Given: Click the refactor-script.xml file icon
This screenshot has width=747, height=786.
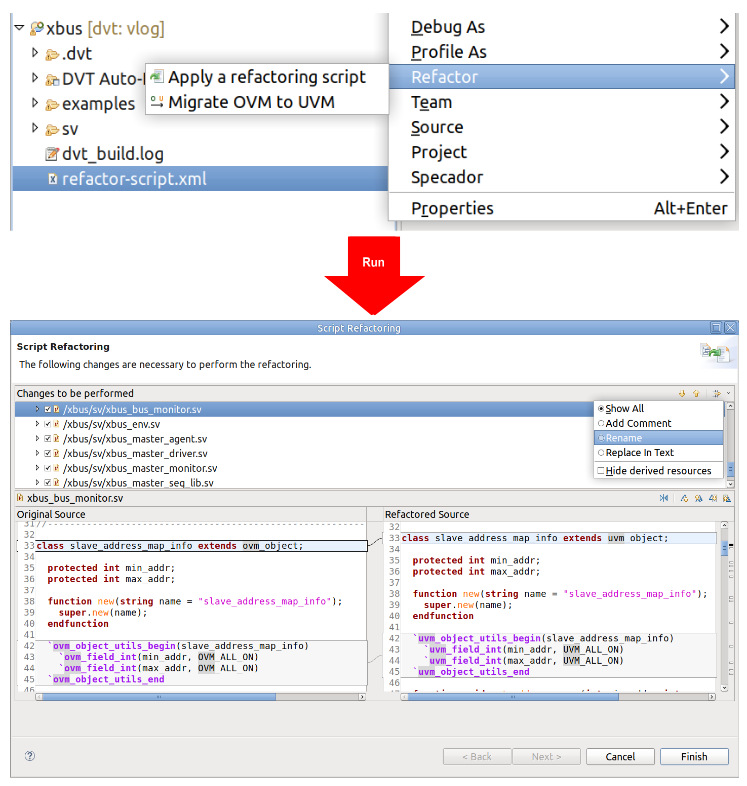Looking at the screenshot, I should point(52,180).
